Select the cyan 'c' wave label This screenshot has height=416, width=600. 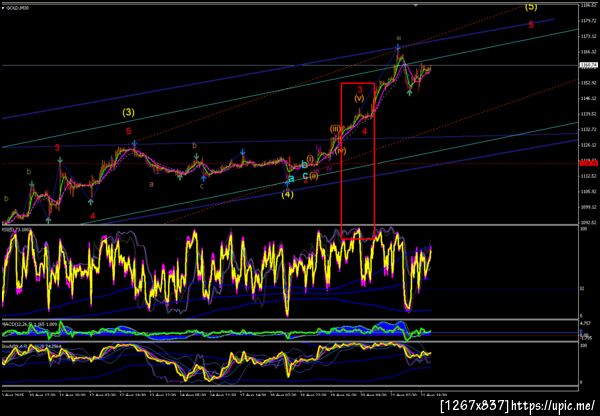[x=305, y=176]
